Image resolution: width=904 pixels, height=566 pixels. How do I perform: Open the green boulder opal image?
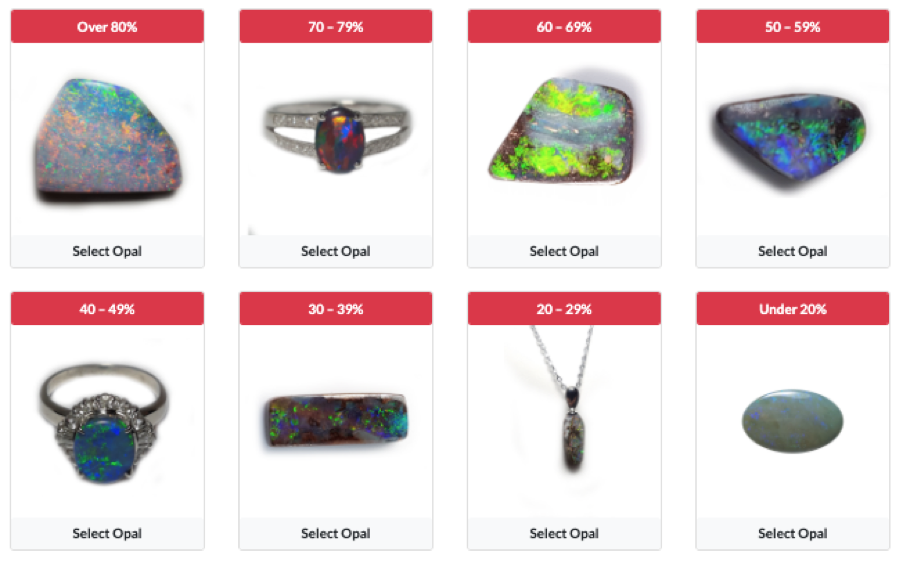pos(563,131)
